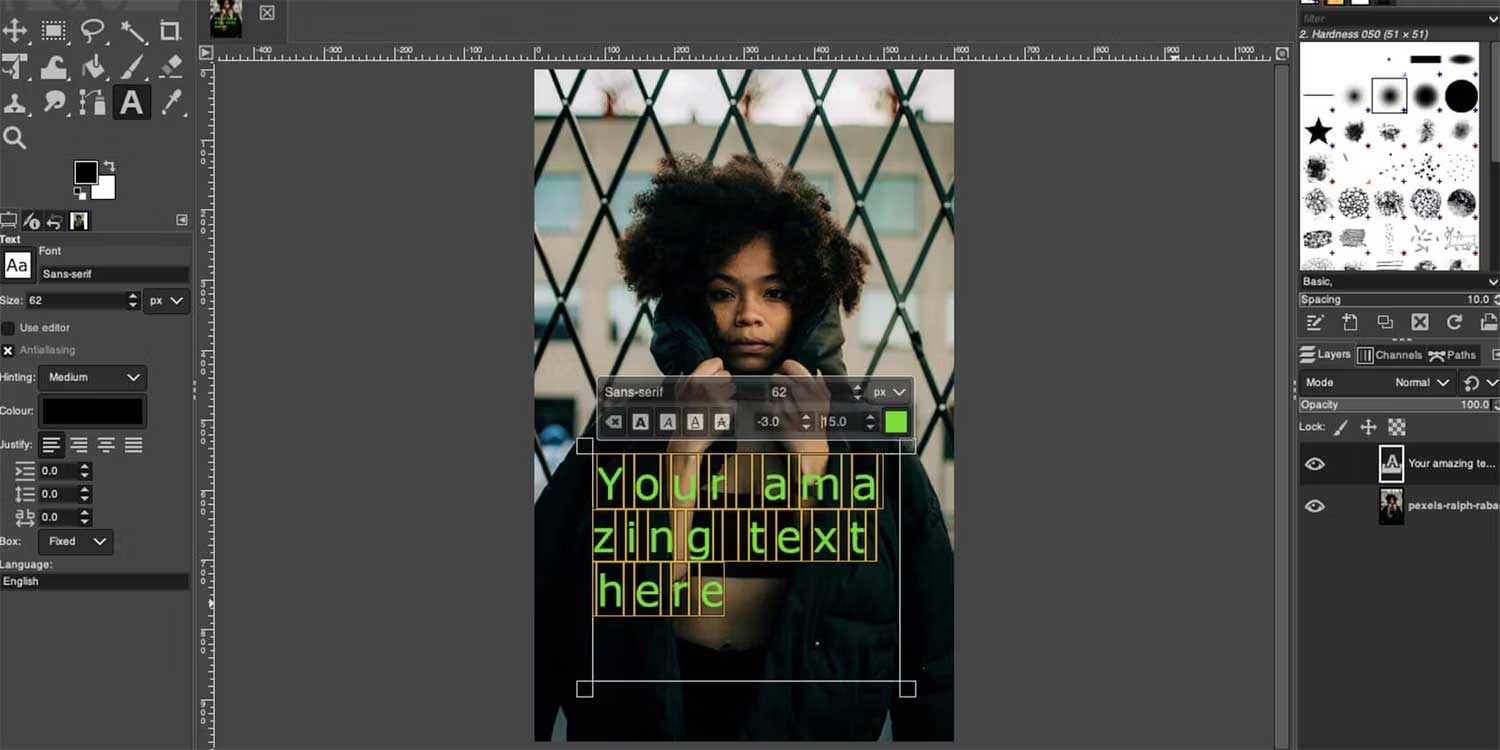Viewport: 1500px width, 750px height.
Task: Select right justify alignment
Action: [79, 445]
